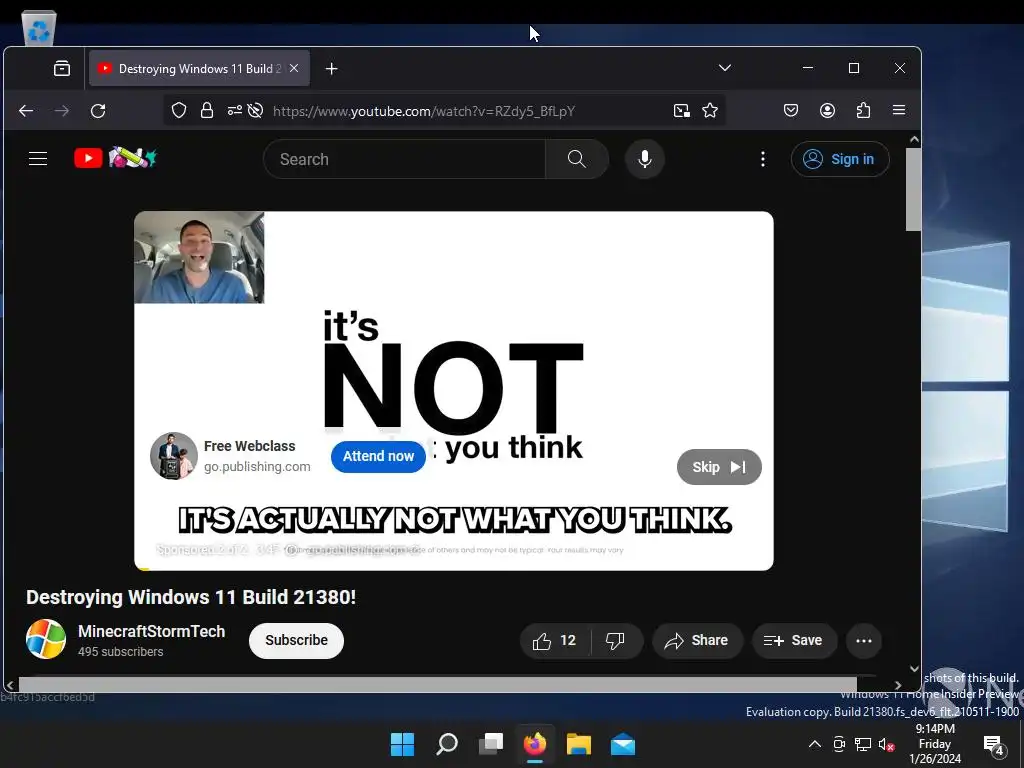Open the extensions puzzle icon
The width and height of the screenshot is (1024, 768).
pyautogui.click(x=863, y=110)
